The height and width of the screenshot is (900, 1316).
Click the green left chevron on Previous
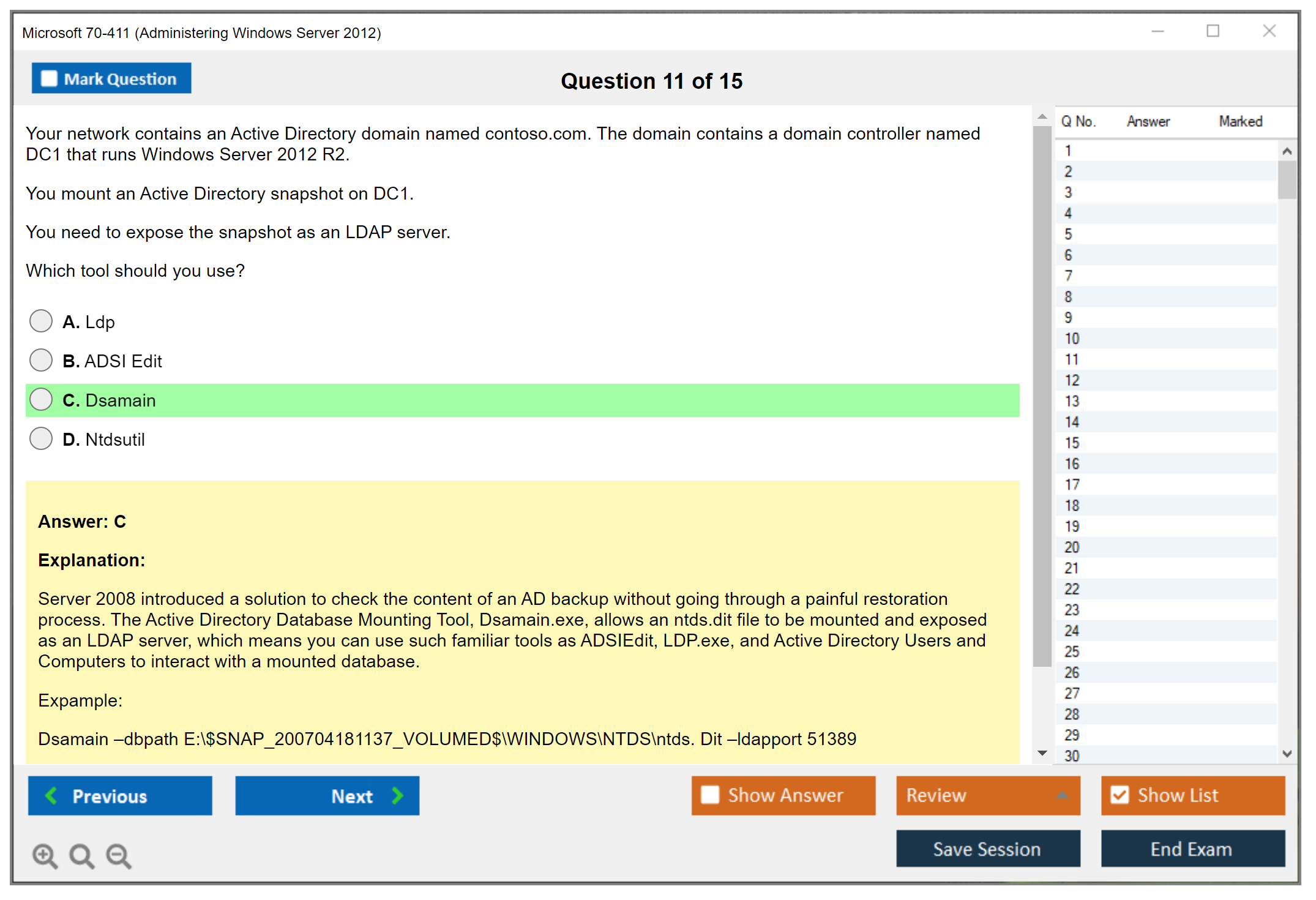(52, 795)
